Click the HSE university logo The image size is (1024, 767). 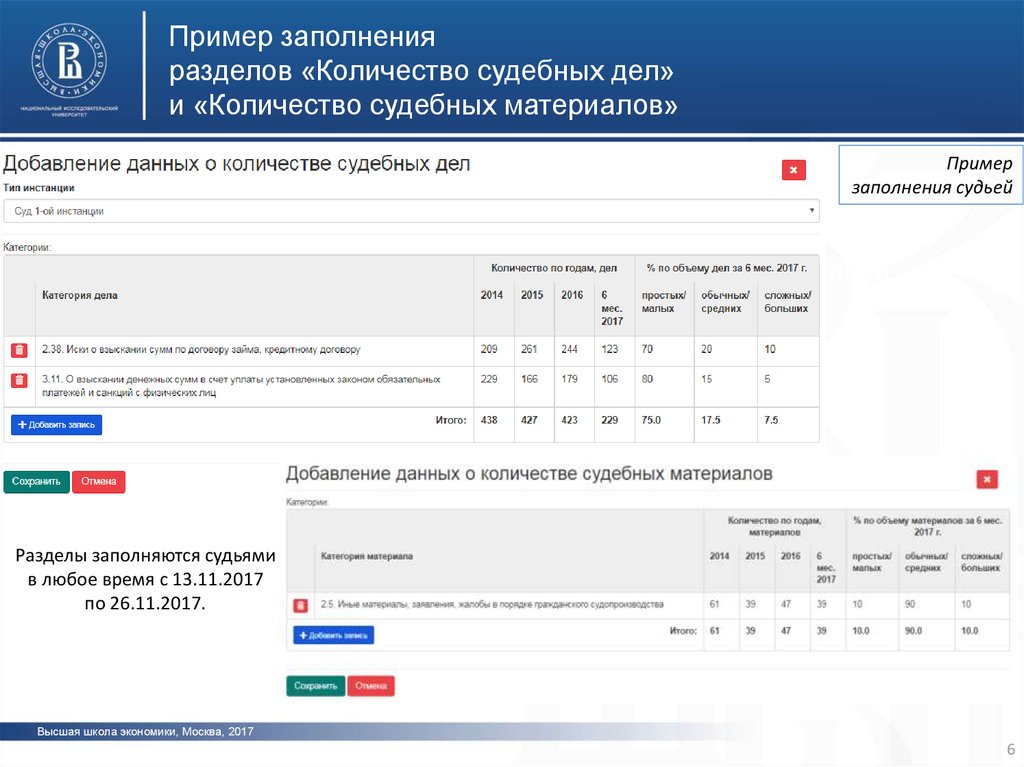(x=70, y=62)
